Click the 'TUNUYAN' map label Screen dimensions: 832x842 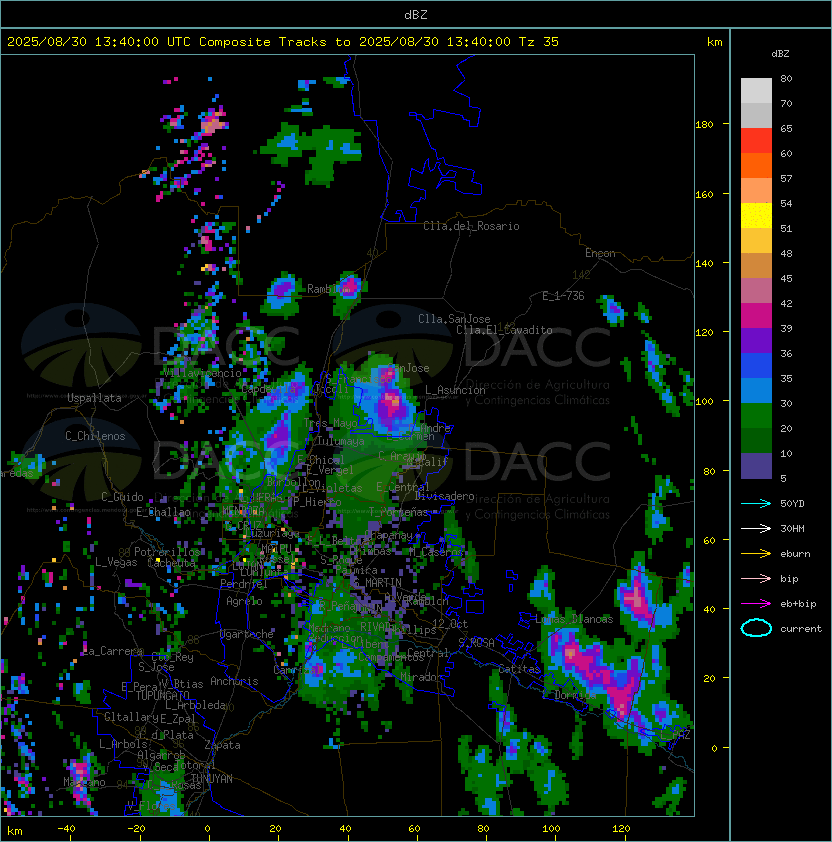(212, 779)
